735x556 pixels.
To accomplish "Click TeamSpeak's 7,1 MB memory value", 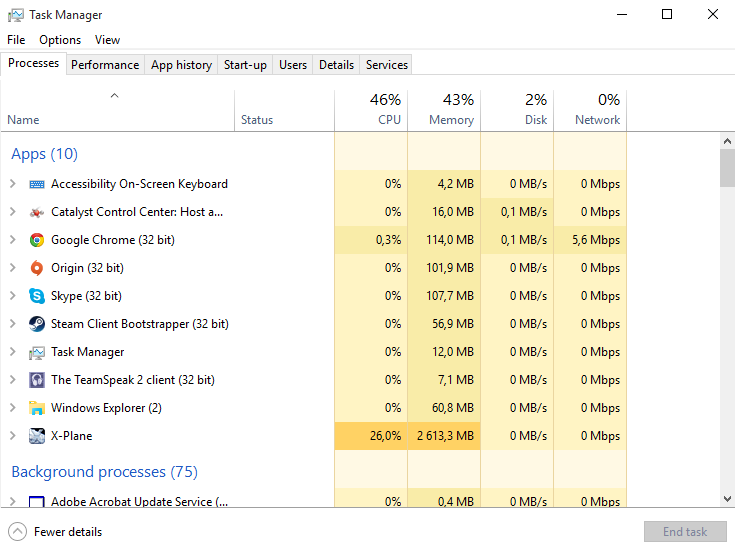I will pyautogui.click(x=456, y=380).
